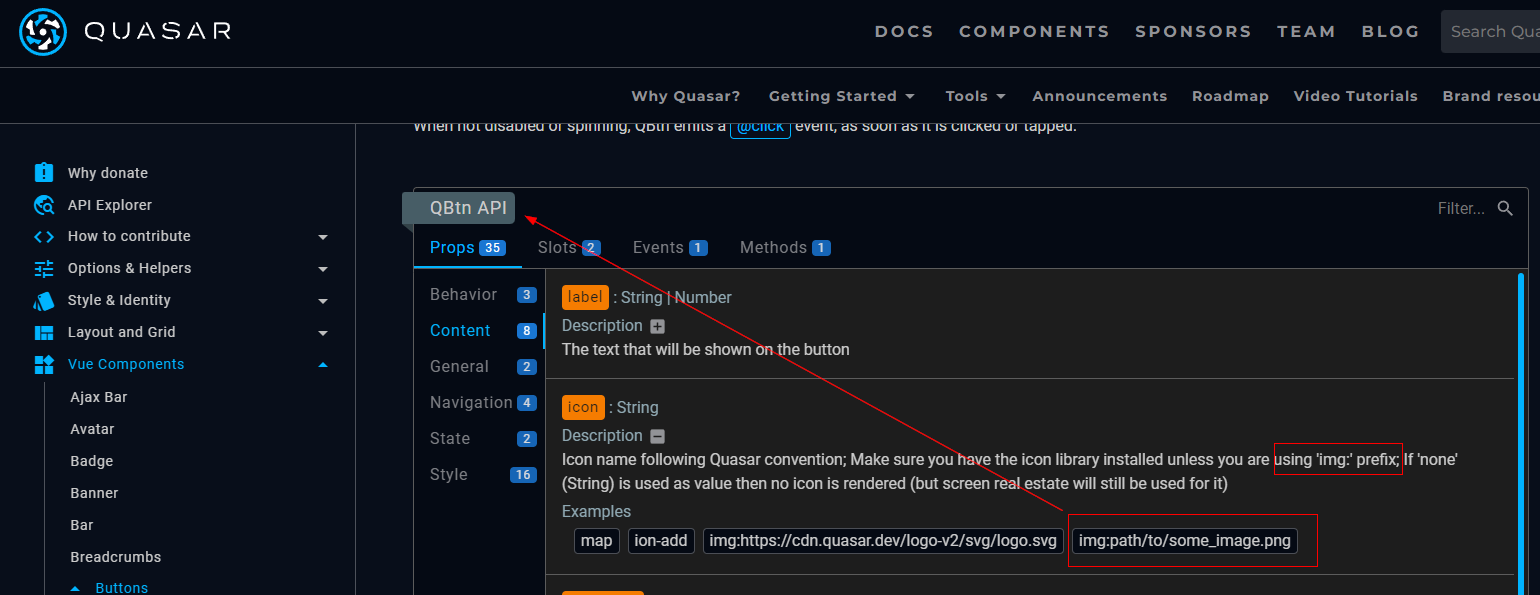Open COMPONENTS in top navigation
The width and height of the screenshot is (1540, 595).
(1034, 32)
